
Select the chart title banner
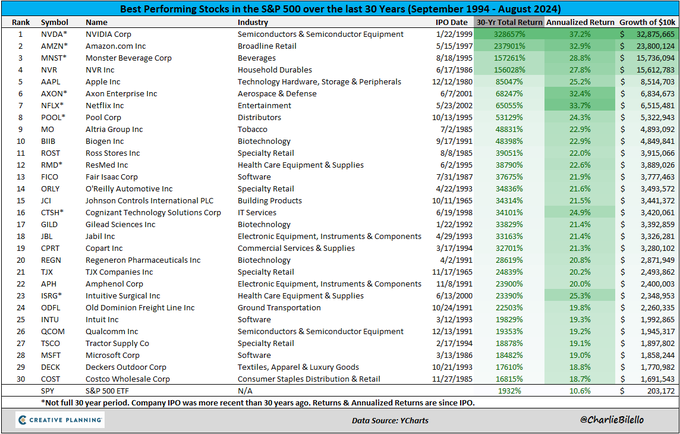pos(340,9)
